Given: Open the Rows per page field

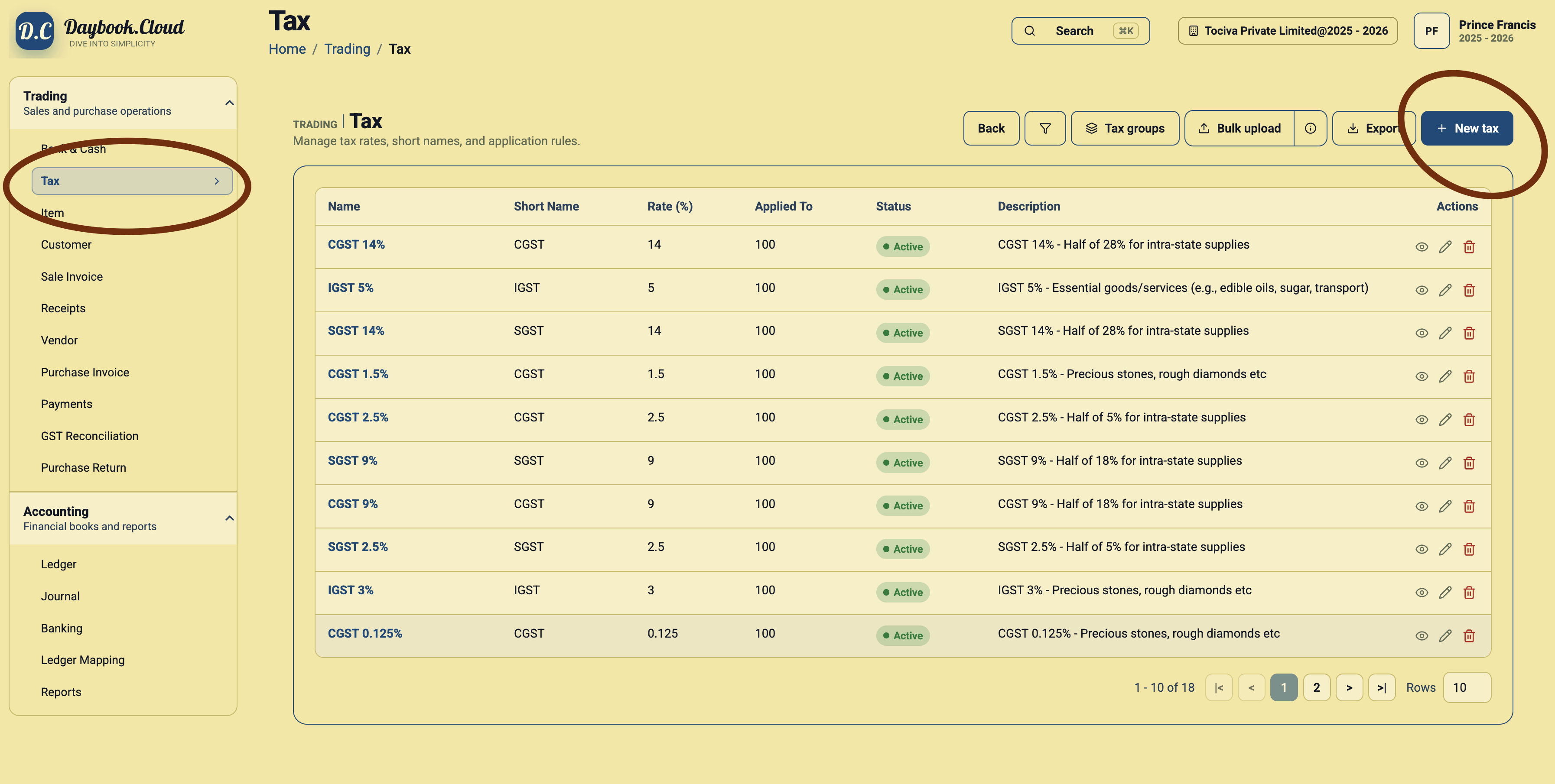Looking at the screenshot, I should (1467, 687).
